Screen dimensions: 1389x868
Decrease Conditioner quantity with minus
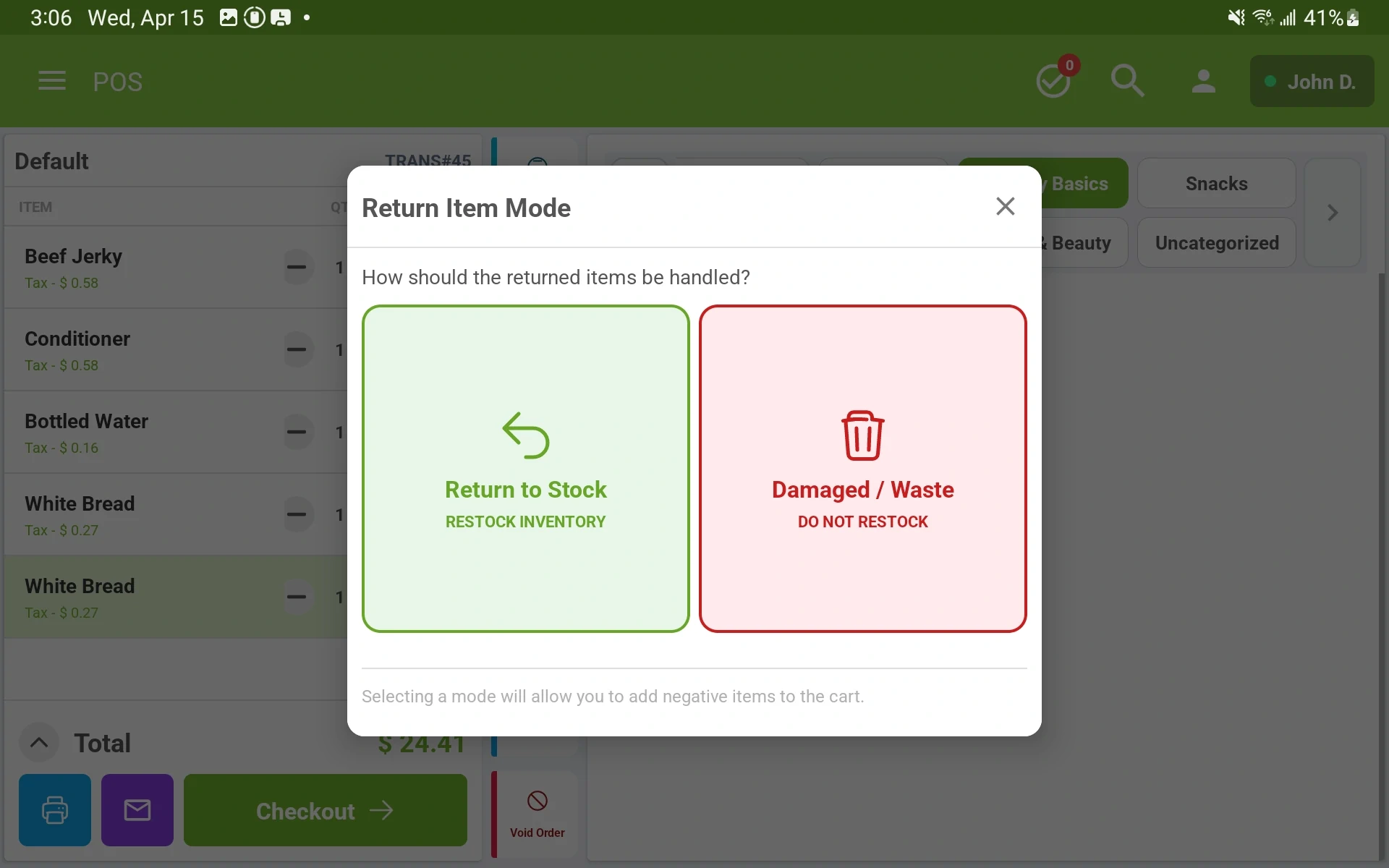pos(297,349)
